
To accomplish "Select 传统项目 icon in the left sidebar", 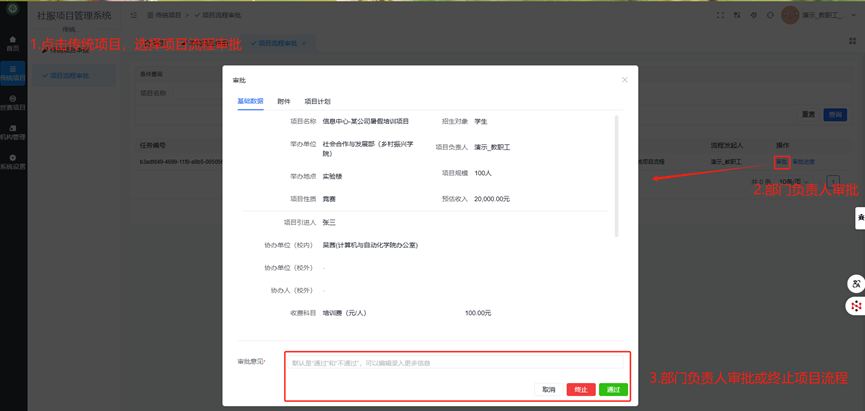I will (13, 73).
